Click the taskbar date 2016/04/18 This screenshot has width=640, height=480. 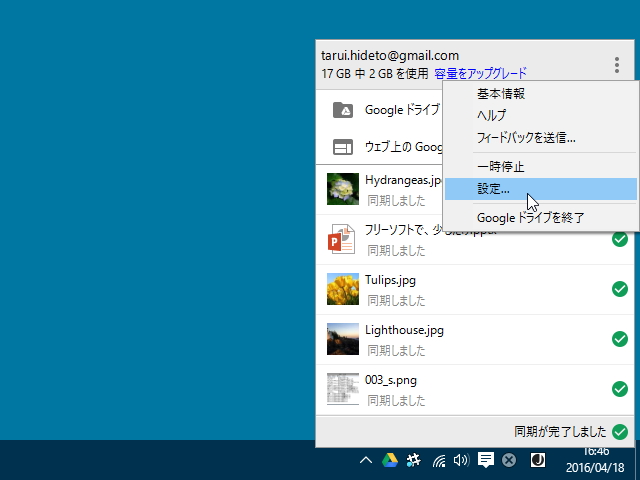[x=595, y=468]
